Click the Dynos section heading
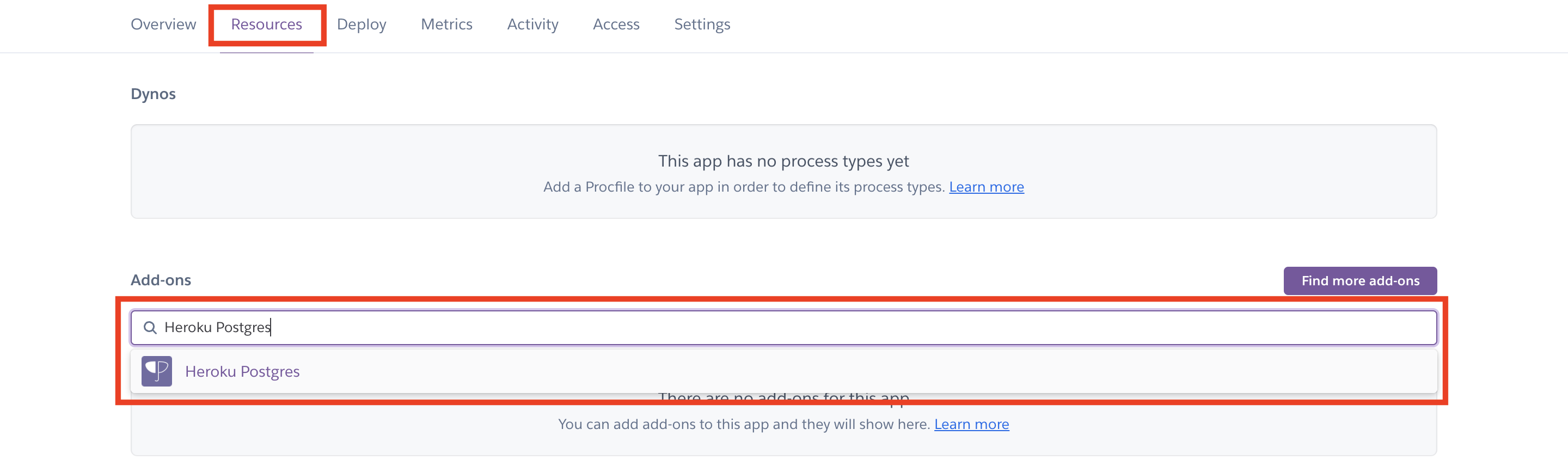The image size is (1568, 466). pyautogui.click(x=153, y=94)
